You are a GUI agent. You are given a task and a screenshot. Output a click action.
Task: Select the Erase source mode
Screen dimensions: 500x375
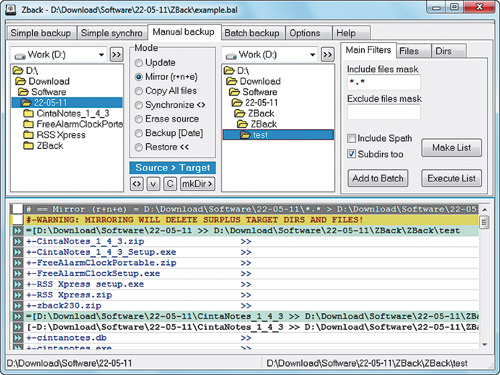tap(139, 119)
